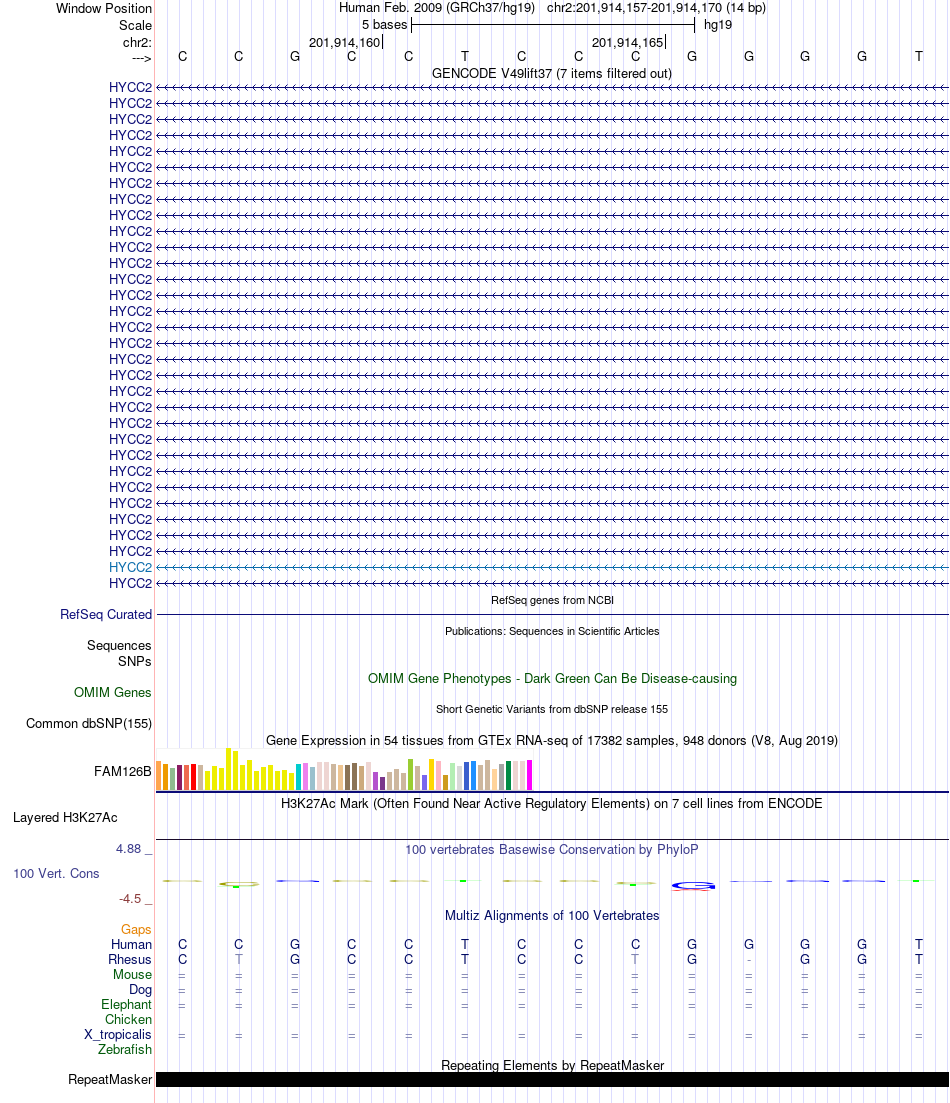Screen dimensions: 950x1103
Task: Open the GTEx Gene Expression track title
Action: 552,740
